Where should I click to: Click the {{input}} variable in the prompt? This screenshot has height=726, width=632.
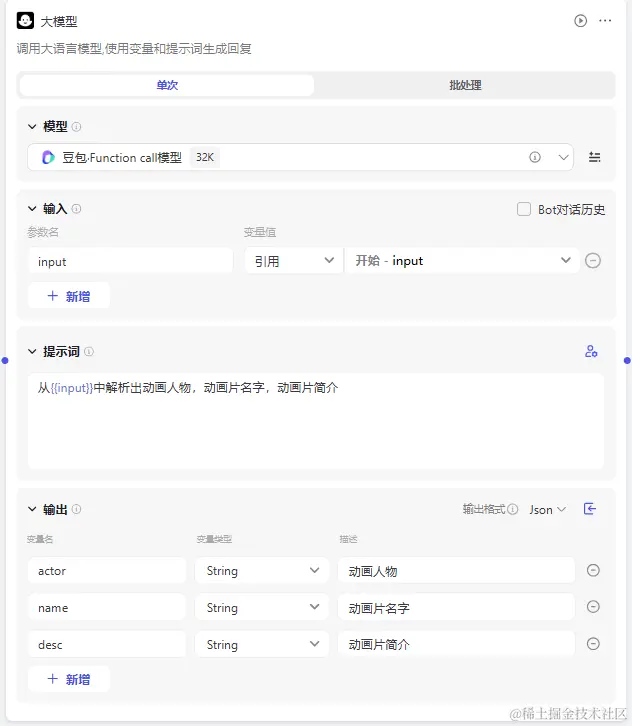click(72, 388)
